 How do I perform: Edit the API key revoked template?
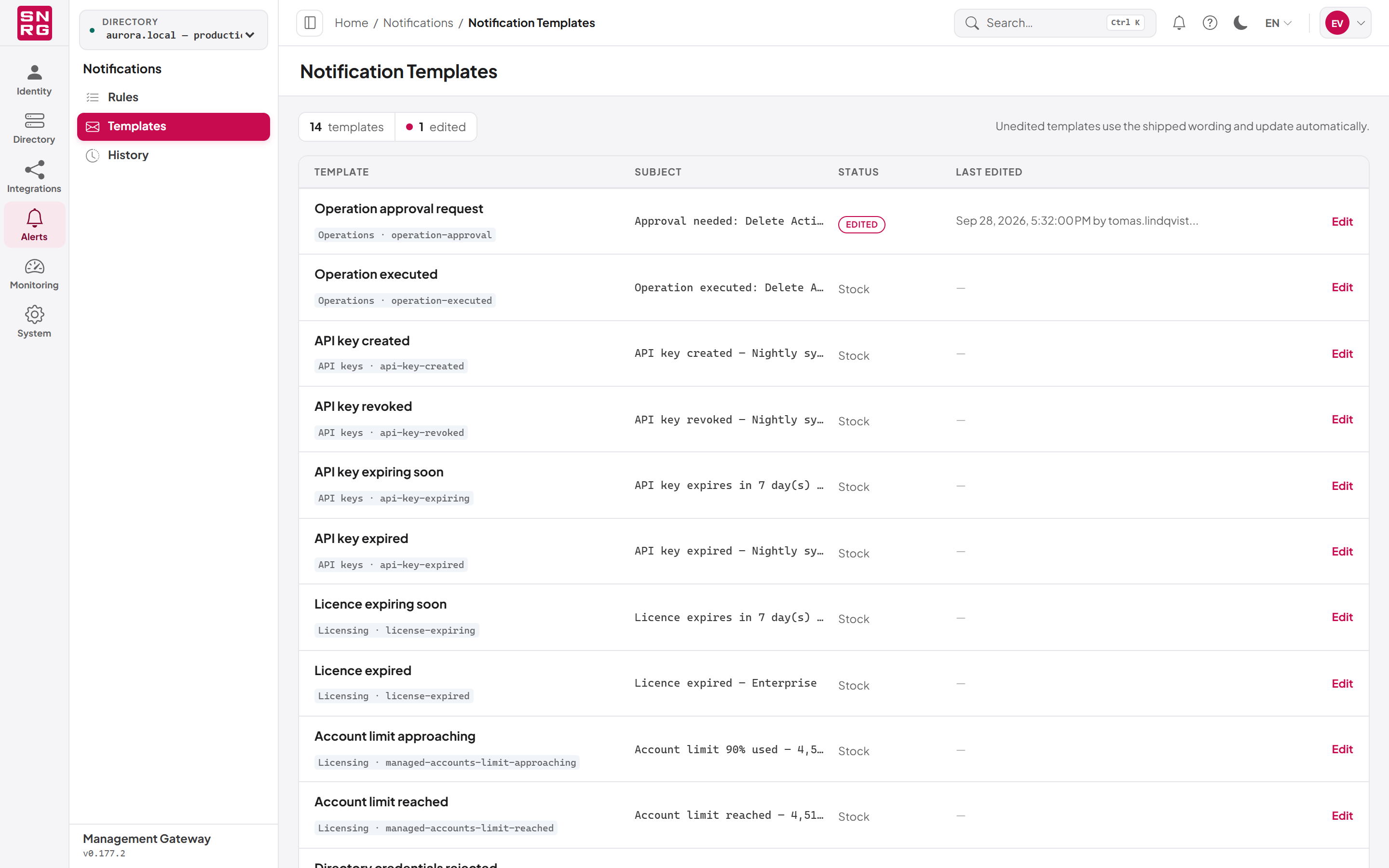(1342, 419)
